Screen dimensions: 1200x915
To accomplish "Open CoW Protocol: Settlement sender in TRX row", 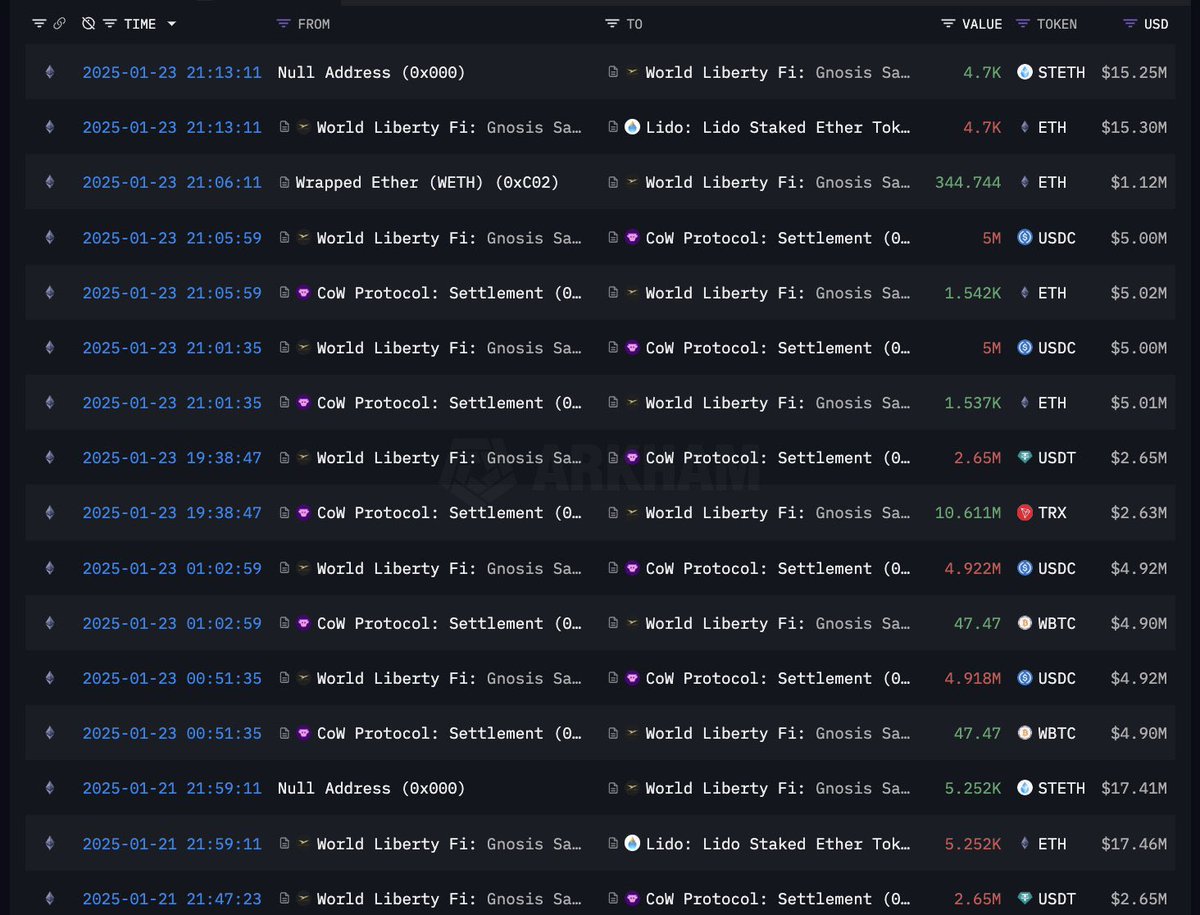I will coord(449,513).
